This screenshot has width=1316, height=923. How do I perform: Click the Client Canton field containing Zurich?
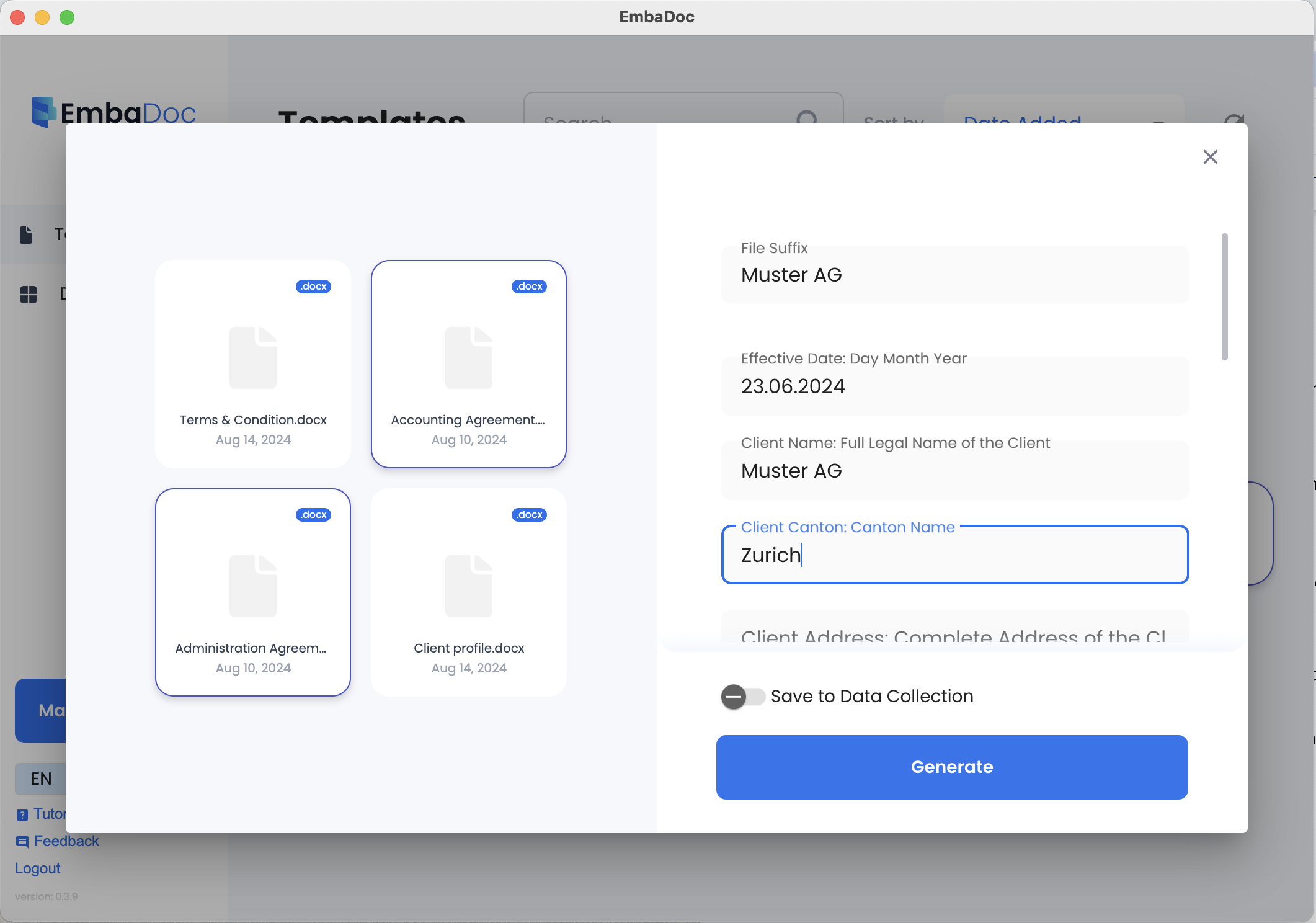tap(954, 555)
